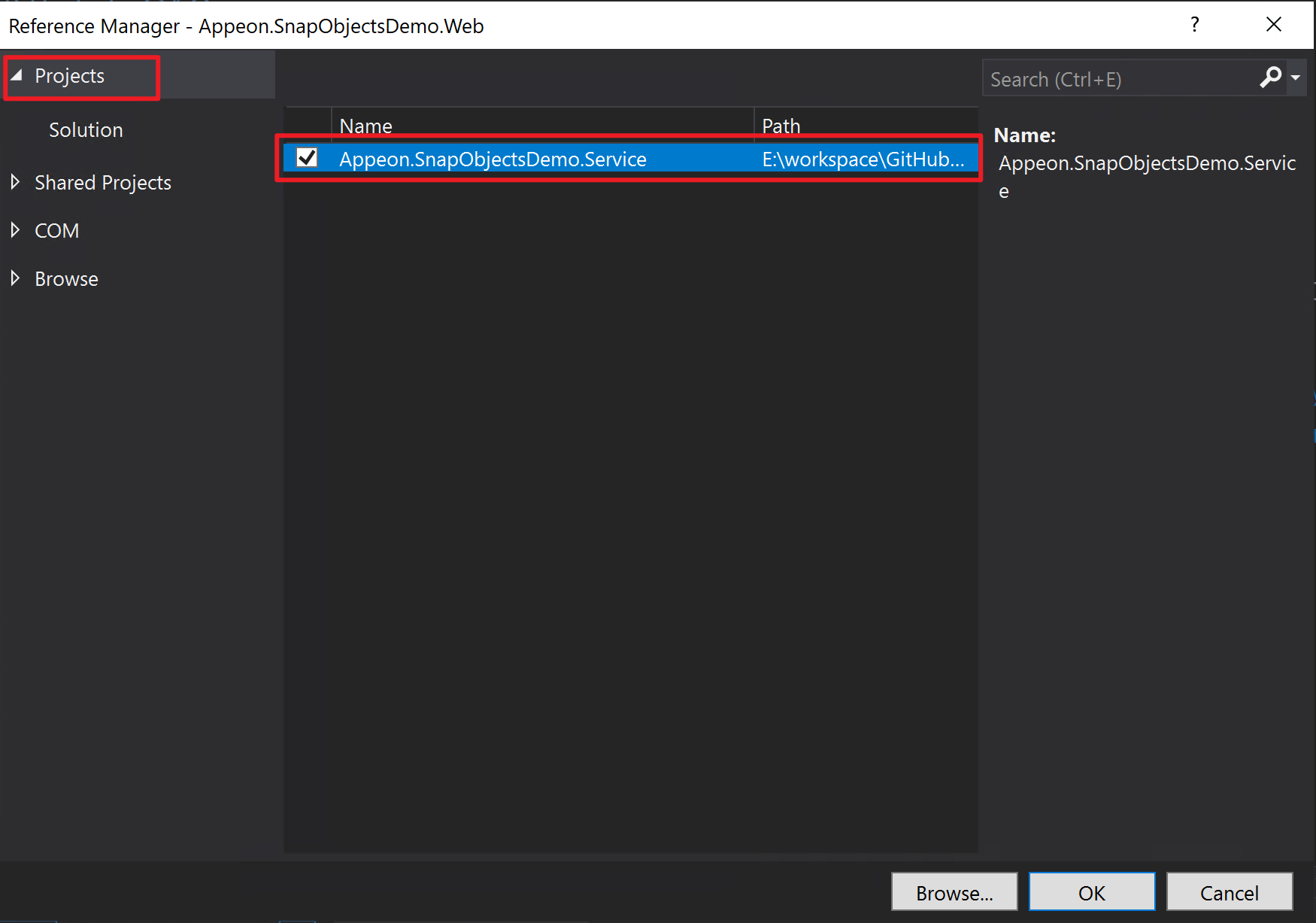Confirm with the OK button
Viewport: 1316px width, 923px height.
(1091, 892)
